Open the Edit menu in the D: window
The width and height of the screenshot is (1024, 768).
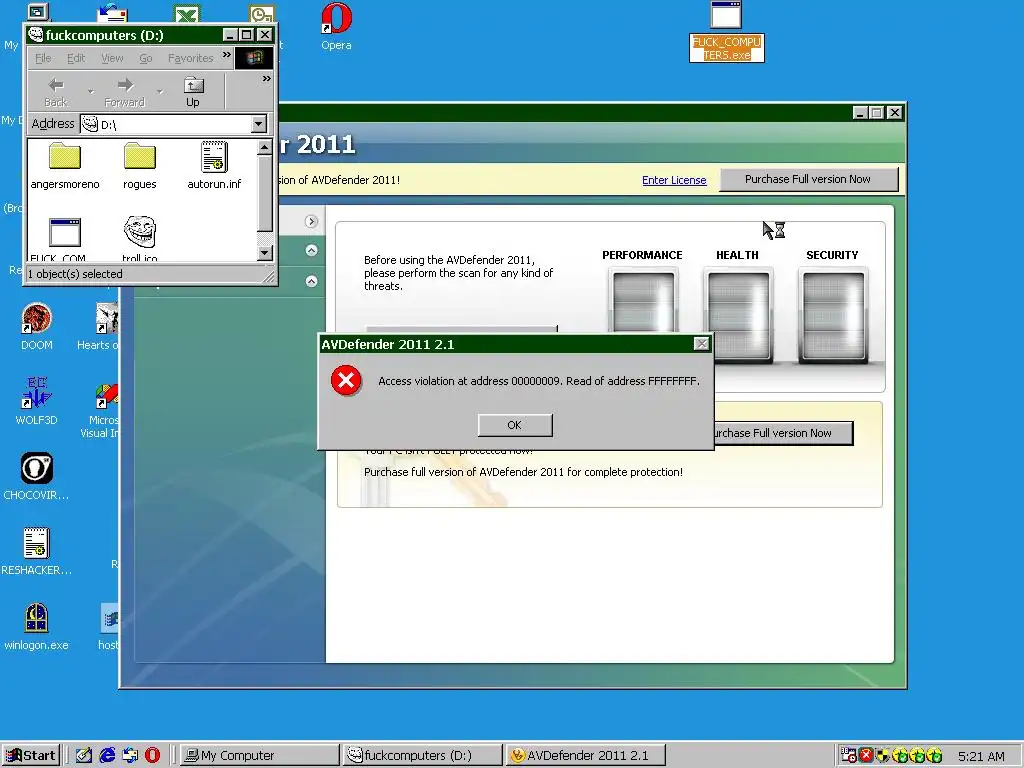click(x=76, y=58)
